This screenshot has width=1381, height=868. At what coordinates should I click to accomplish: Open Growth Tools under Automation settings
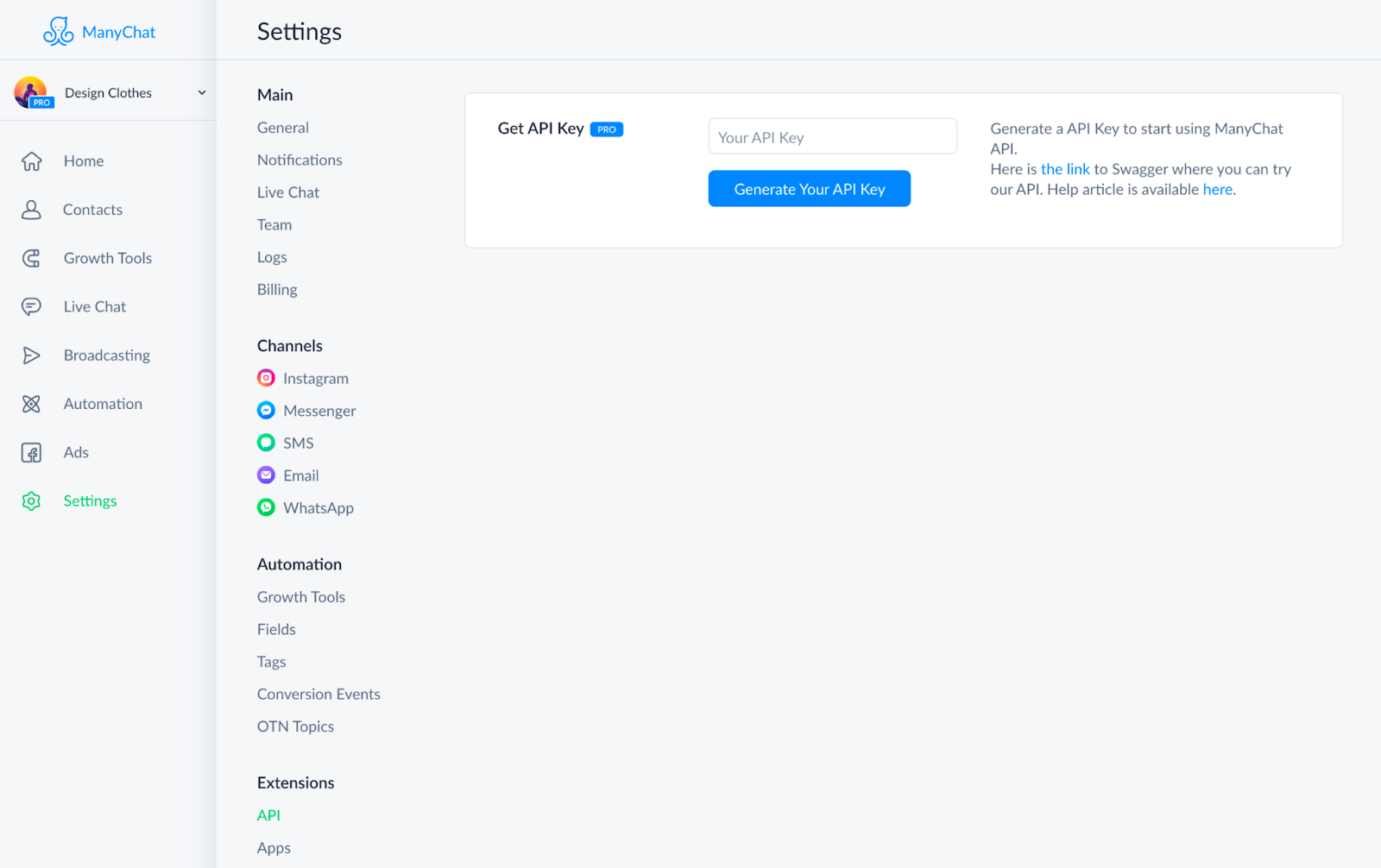pos(301,597)
